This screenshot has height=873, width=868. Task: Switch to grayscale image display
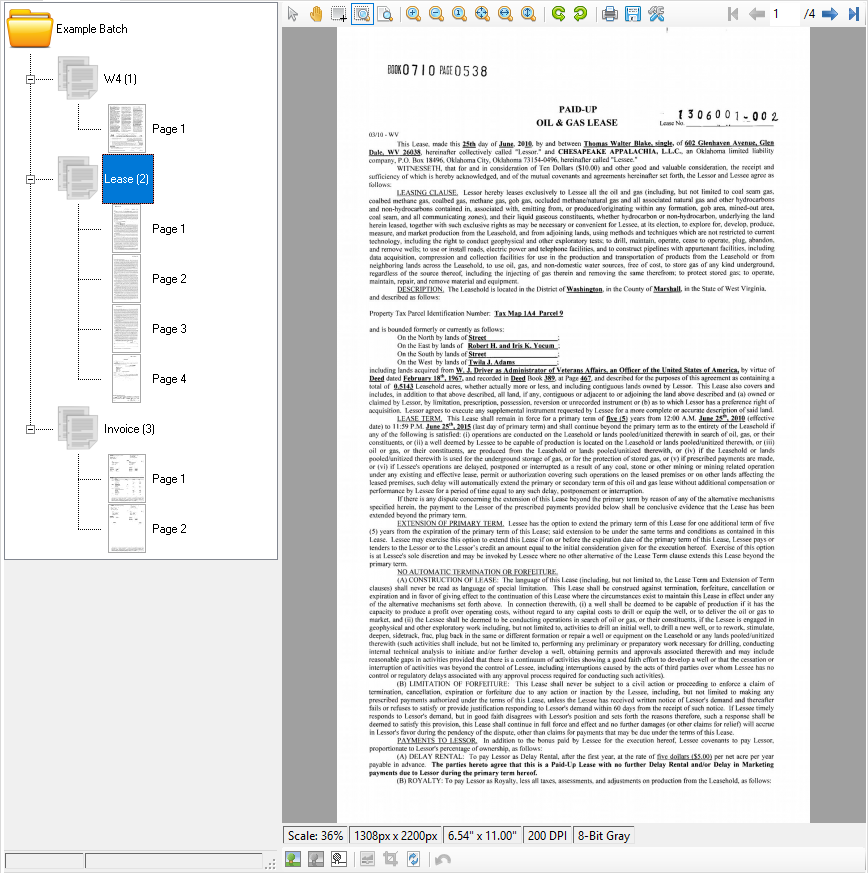(x=316, y=859)
